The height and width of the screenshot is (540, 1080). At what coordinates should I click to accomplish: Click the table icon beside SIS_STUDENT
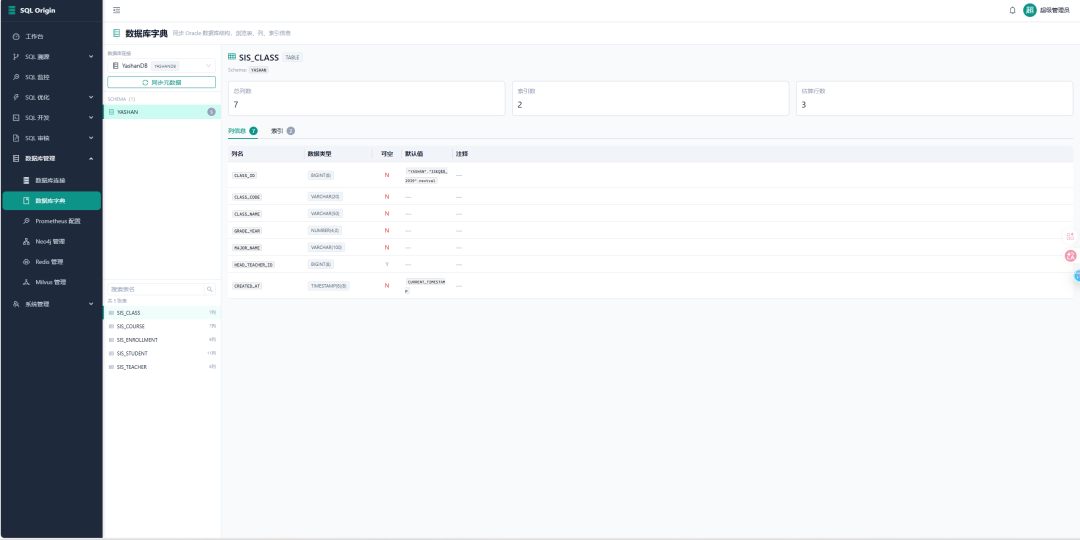[112, 353]
